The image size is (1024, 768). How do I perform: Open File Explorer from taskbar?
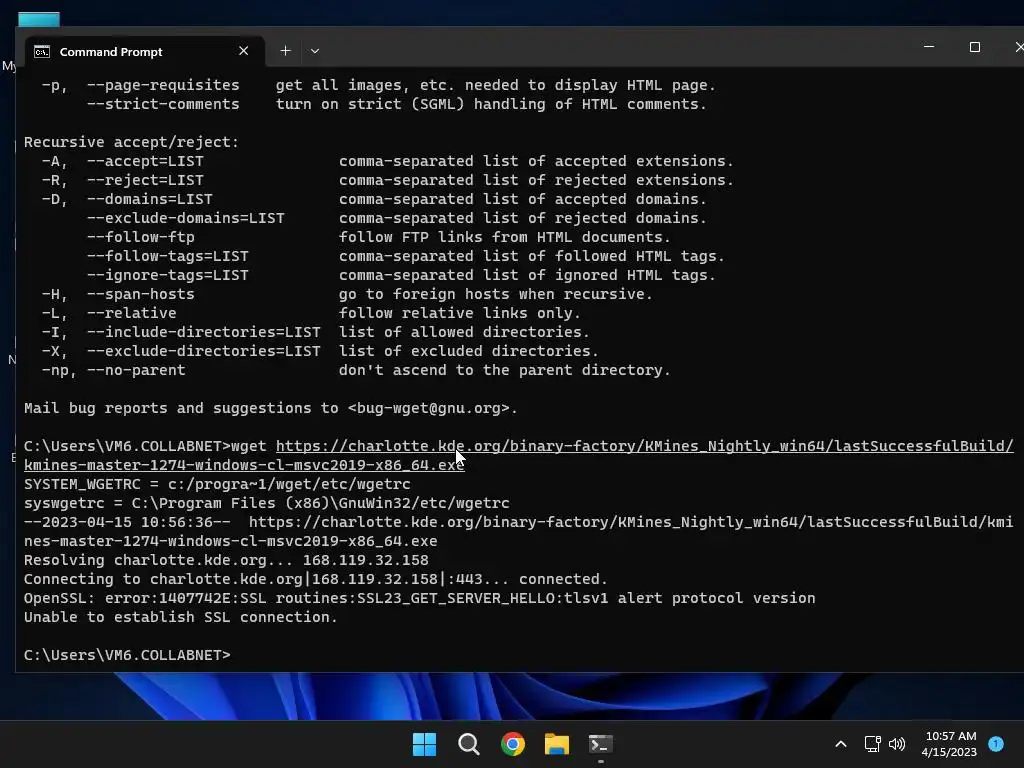pos(556,744)
